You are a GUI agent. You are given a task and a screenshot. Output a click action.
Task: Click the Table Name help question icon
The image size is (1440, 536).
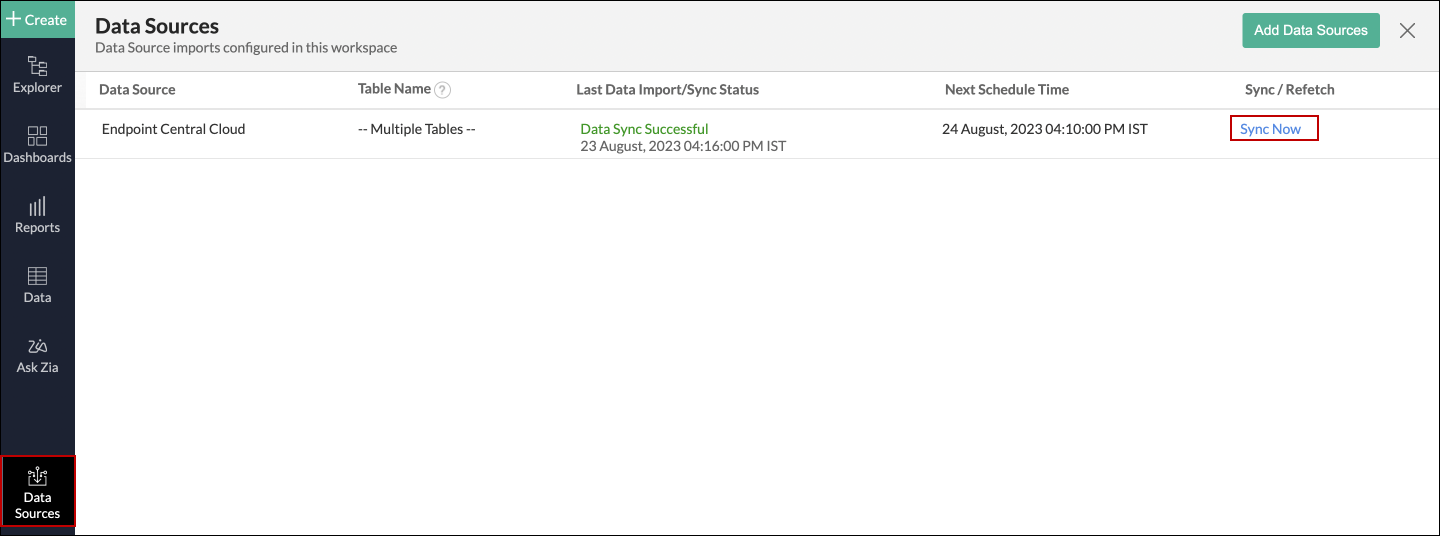pyautogui.click(x=443, y=90)
